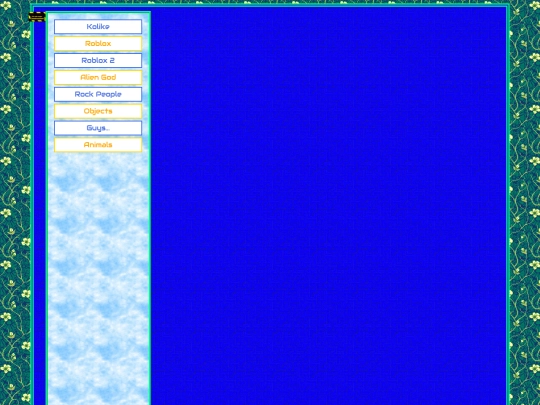Click the small black-and-yellow badge icon
The width and height of the screenshot is (540, 405).
point(37,17)
